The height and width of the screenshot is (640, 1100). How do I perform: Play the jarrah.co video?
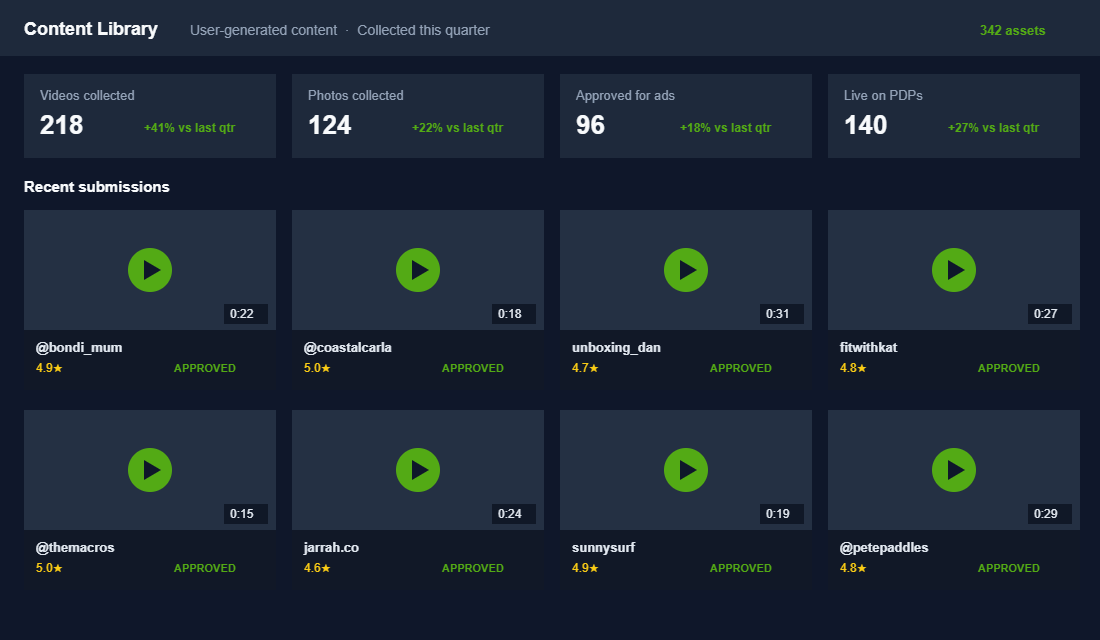(417, 470)
